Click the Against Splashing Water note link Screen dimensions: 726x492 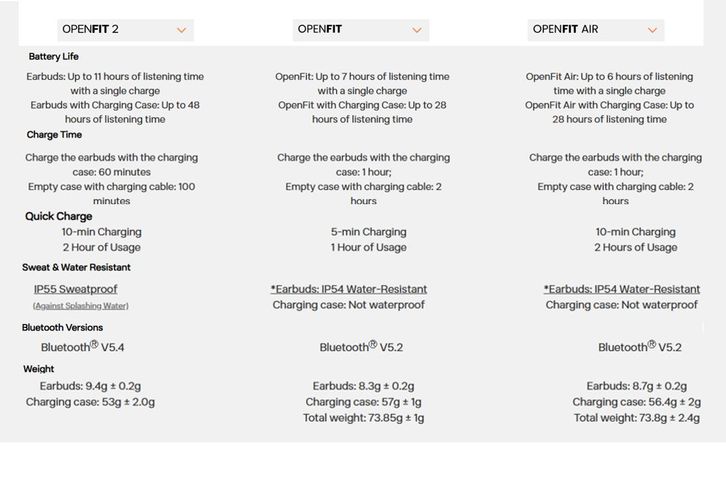click(x=80, y=305)
